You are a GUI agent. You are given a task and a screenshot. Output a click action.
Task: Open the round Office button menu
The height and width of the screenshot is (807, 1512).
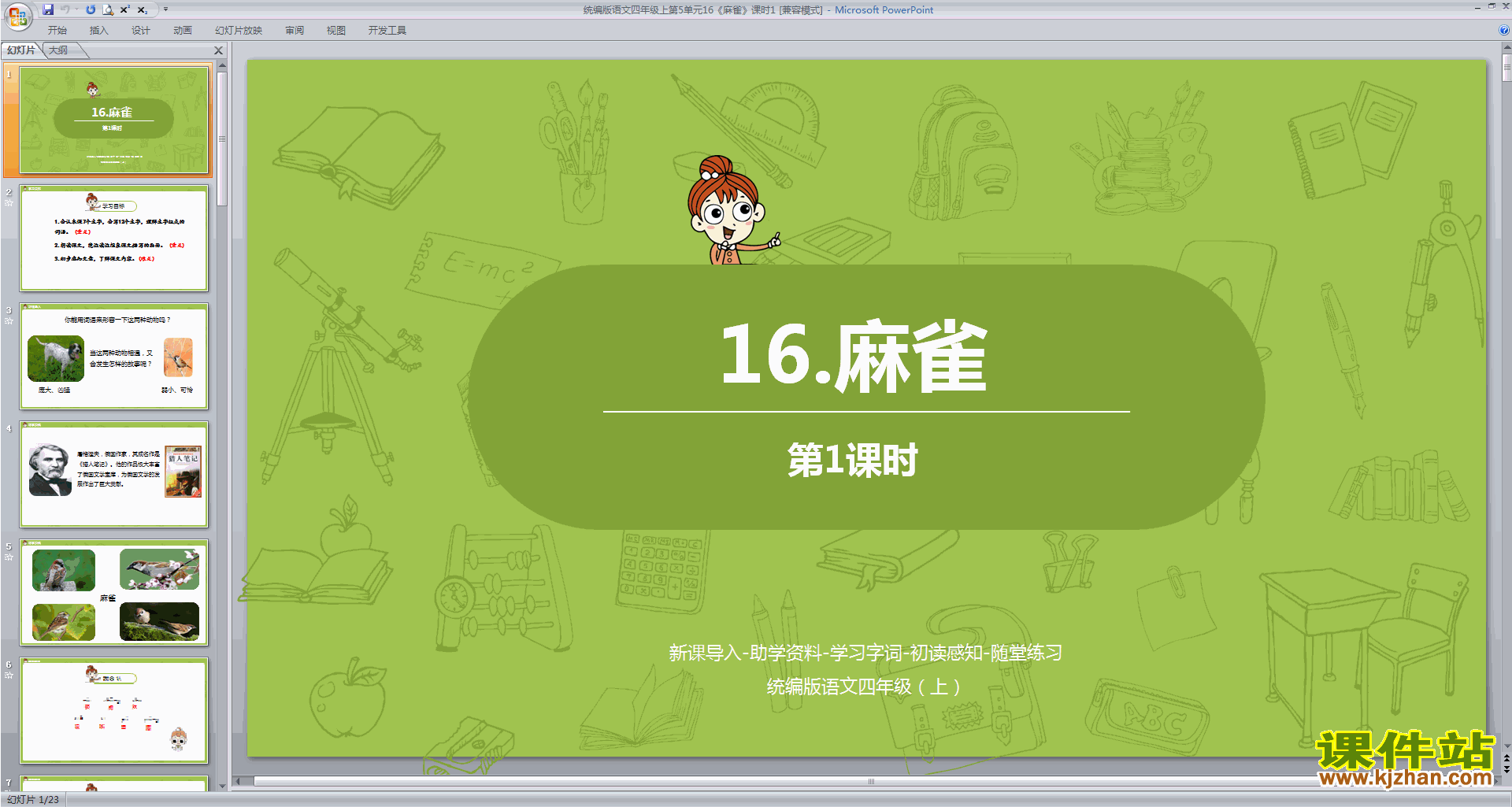point(17,15)
